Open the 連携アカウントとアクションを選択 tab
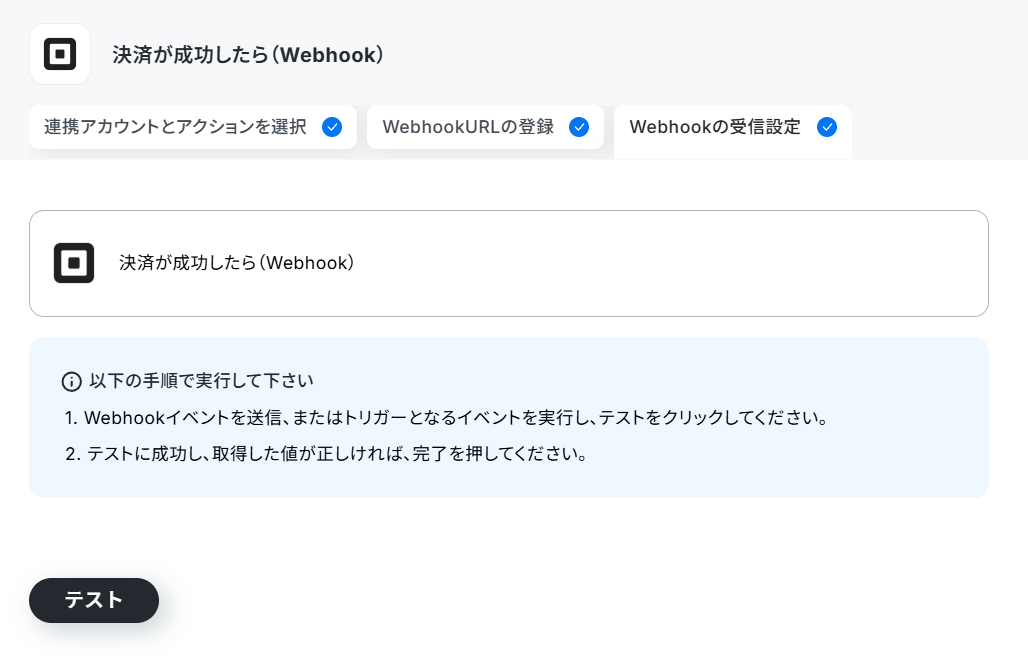This screenshot has width=1028, height=667. 193,127
